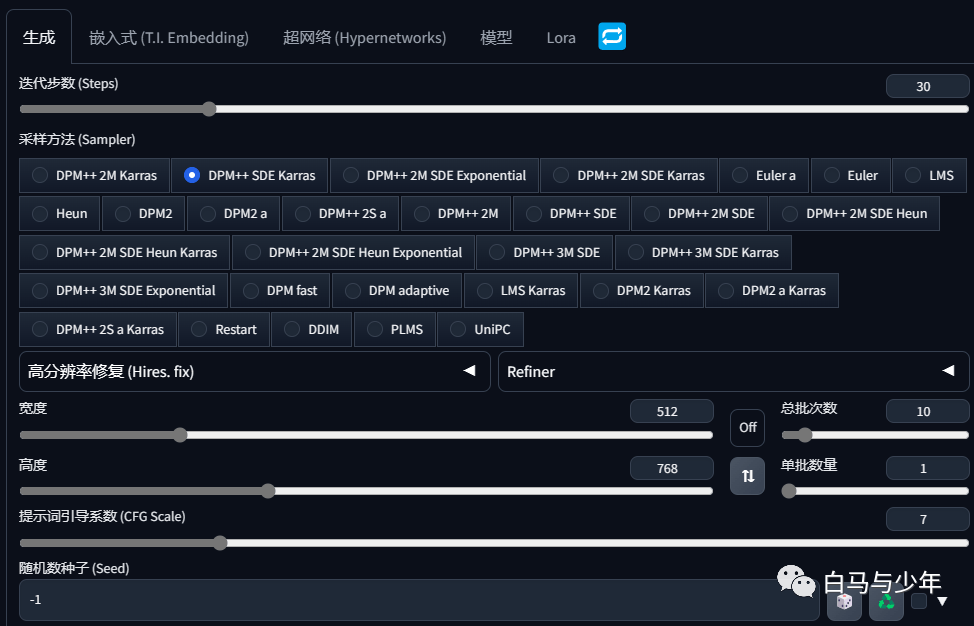Screen dimensions: 974x626
Task: Click the Seed input field
Action: click(419, 599)
